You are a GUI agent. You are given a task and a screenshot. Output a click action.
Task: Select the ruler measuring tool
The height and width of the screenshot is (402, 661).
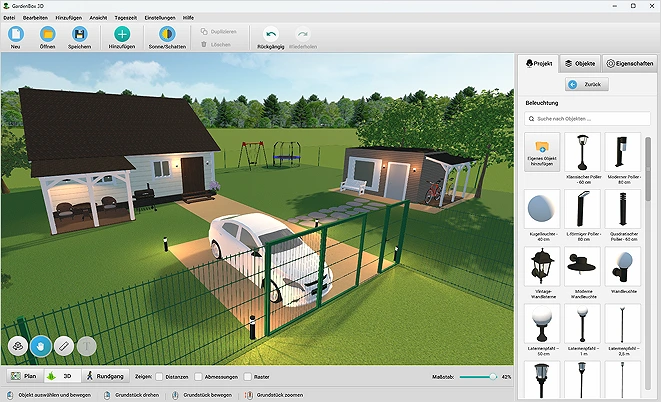(x=64, y=346)
